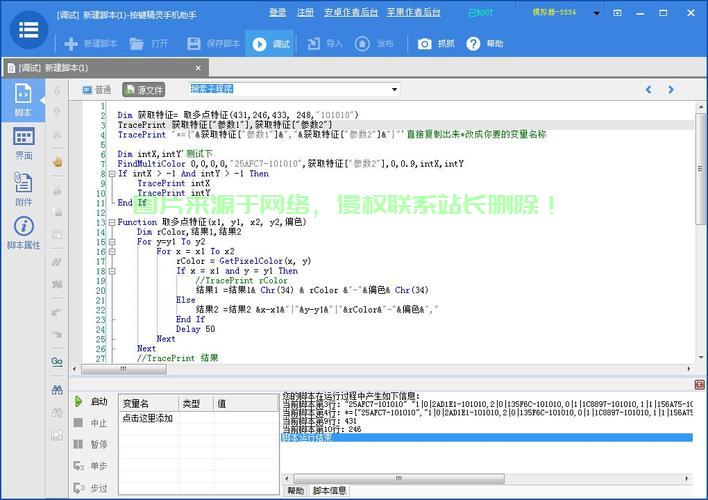
Task: Open the 脚本属性 (Script Properties) sidebar panel
Action: (23, 232)
